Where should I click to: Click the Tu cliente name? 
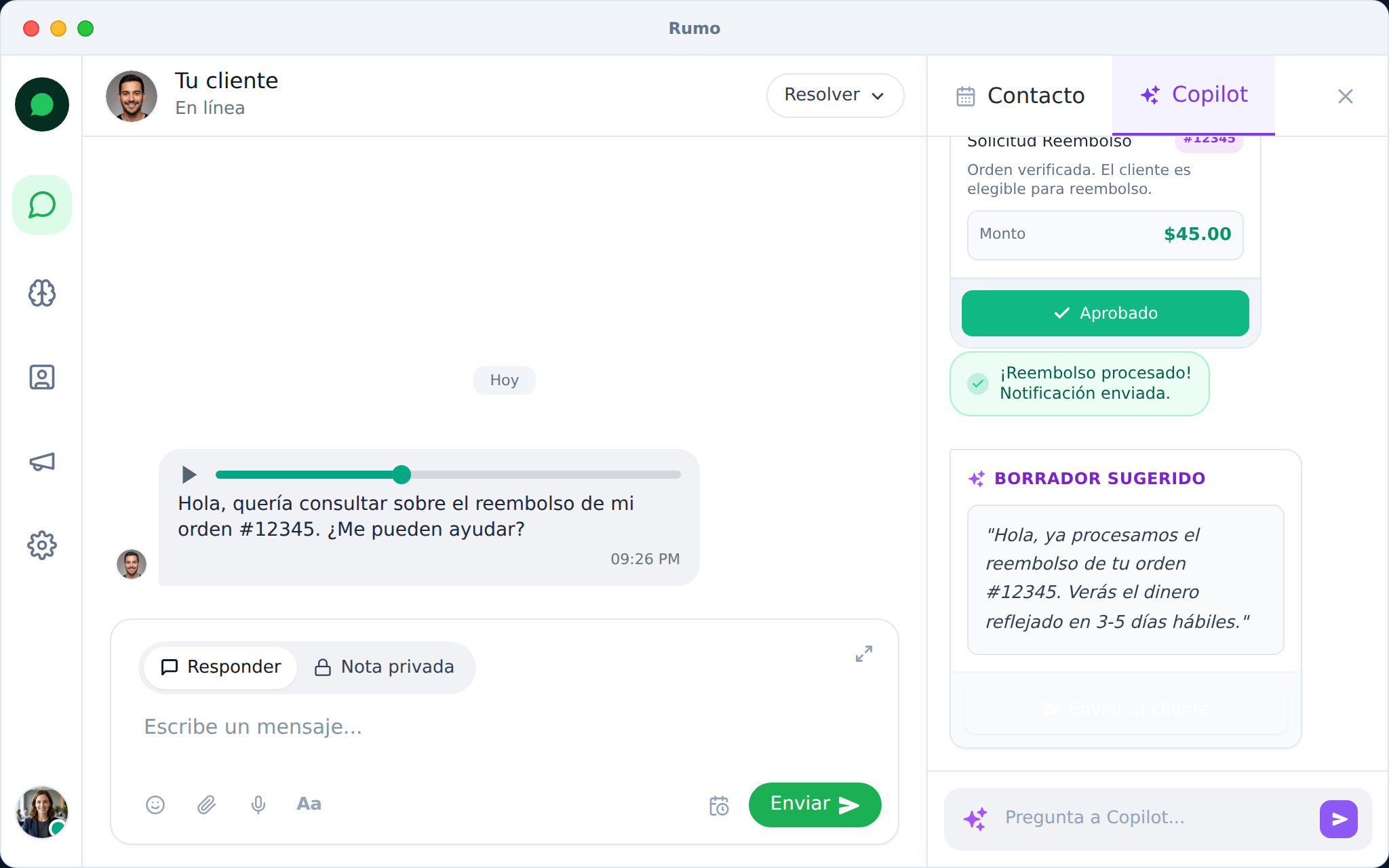tap(227, 81)
